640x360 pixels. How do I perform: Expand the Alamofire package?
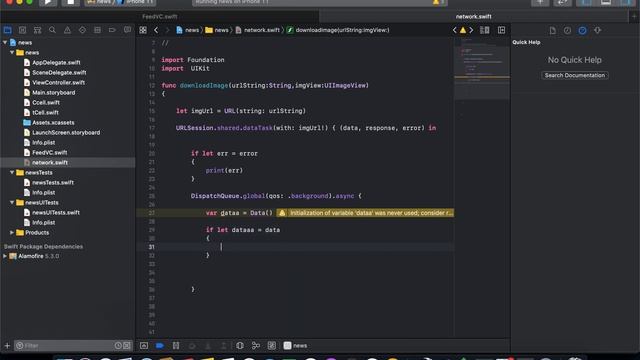coord(5,256)
